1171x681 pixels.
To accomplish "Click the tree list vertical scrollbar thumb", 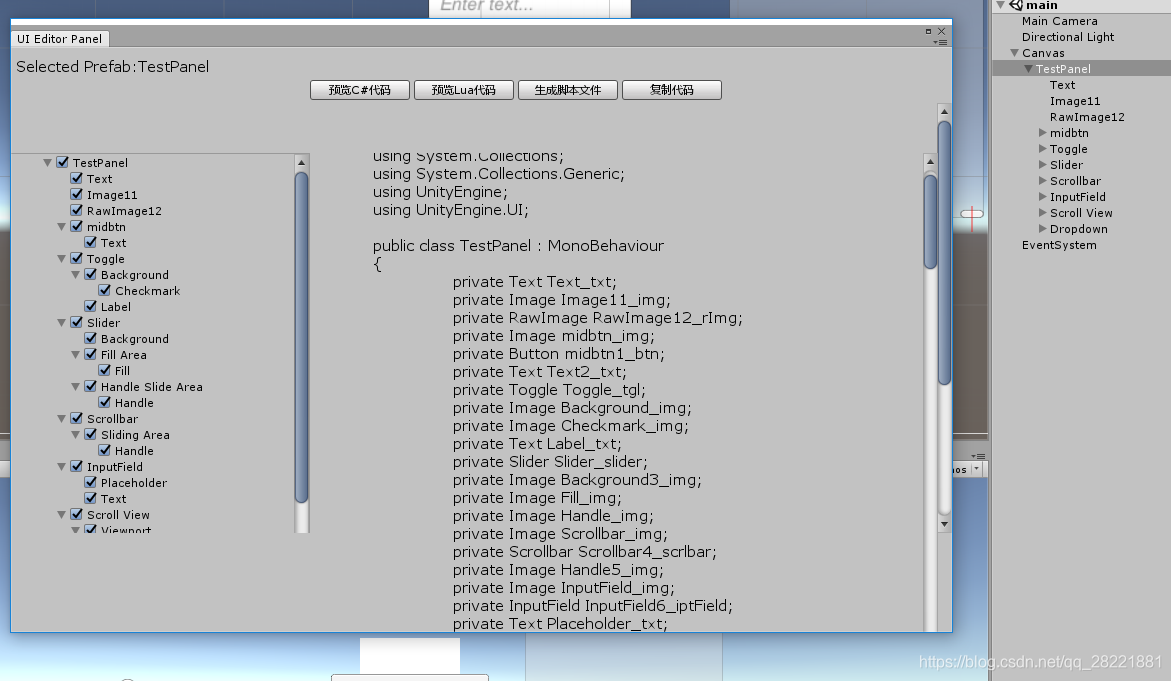I will click(x=302, y=337).
